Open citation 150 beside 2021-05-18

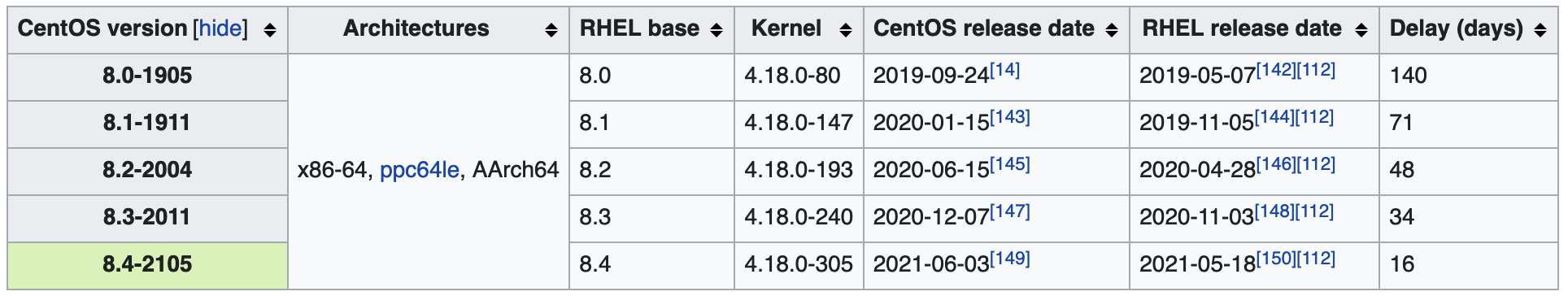coord(1276,259)
